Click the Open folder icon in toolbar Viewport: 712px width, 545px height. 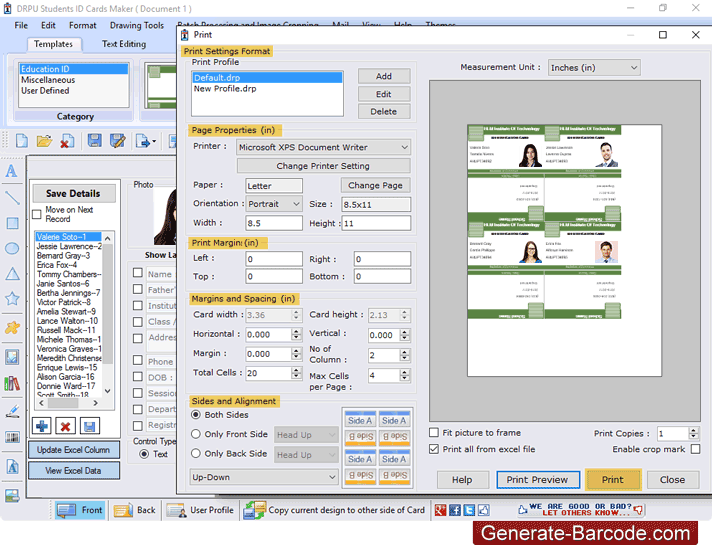click(44, 141)
